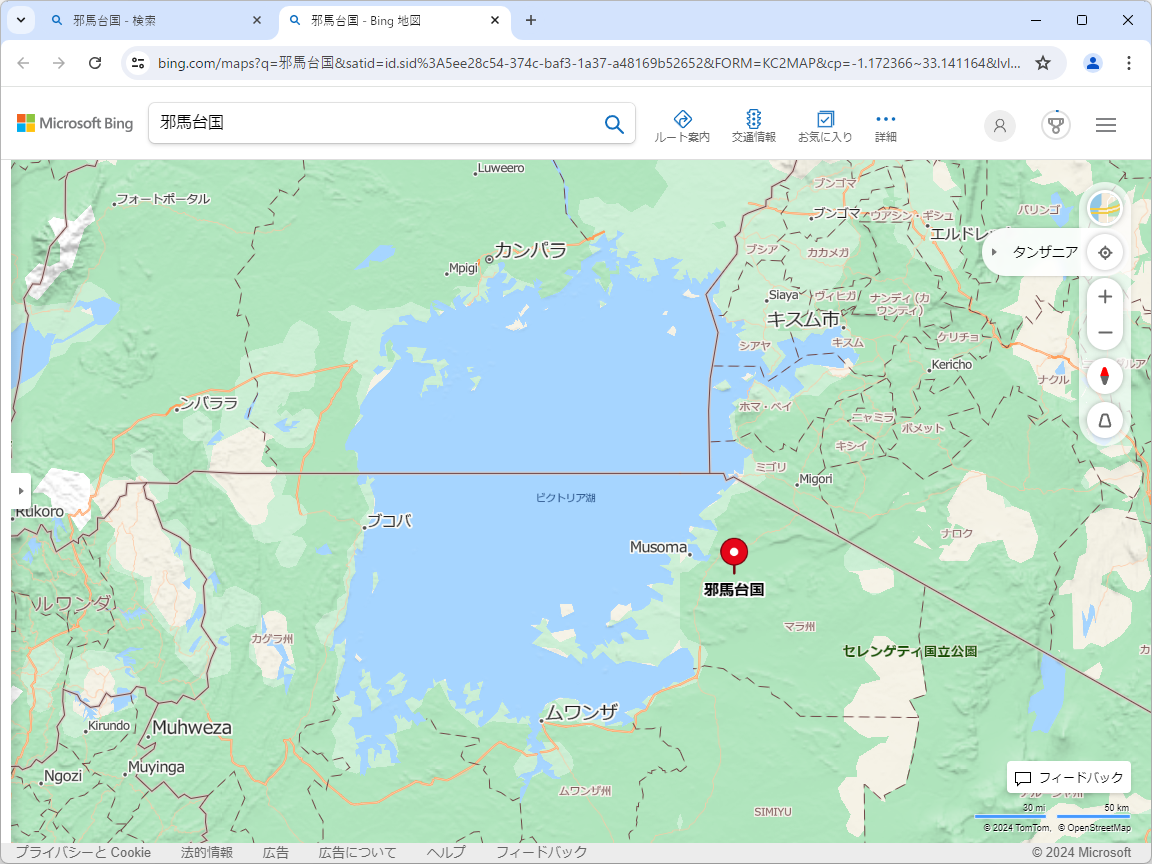Image resolution: width=1152 pixels, height=864 pixels.
Task: Open the Bing account sign-in icon
Action: 999,126
